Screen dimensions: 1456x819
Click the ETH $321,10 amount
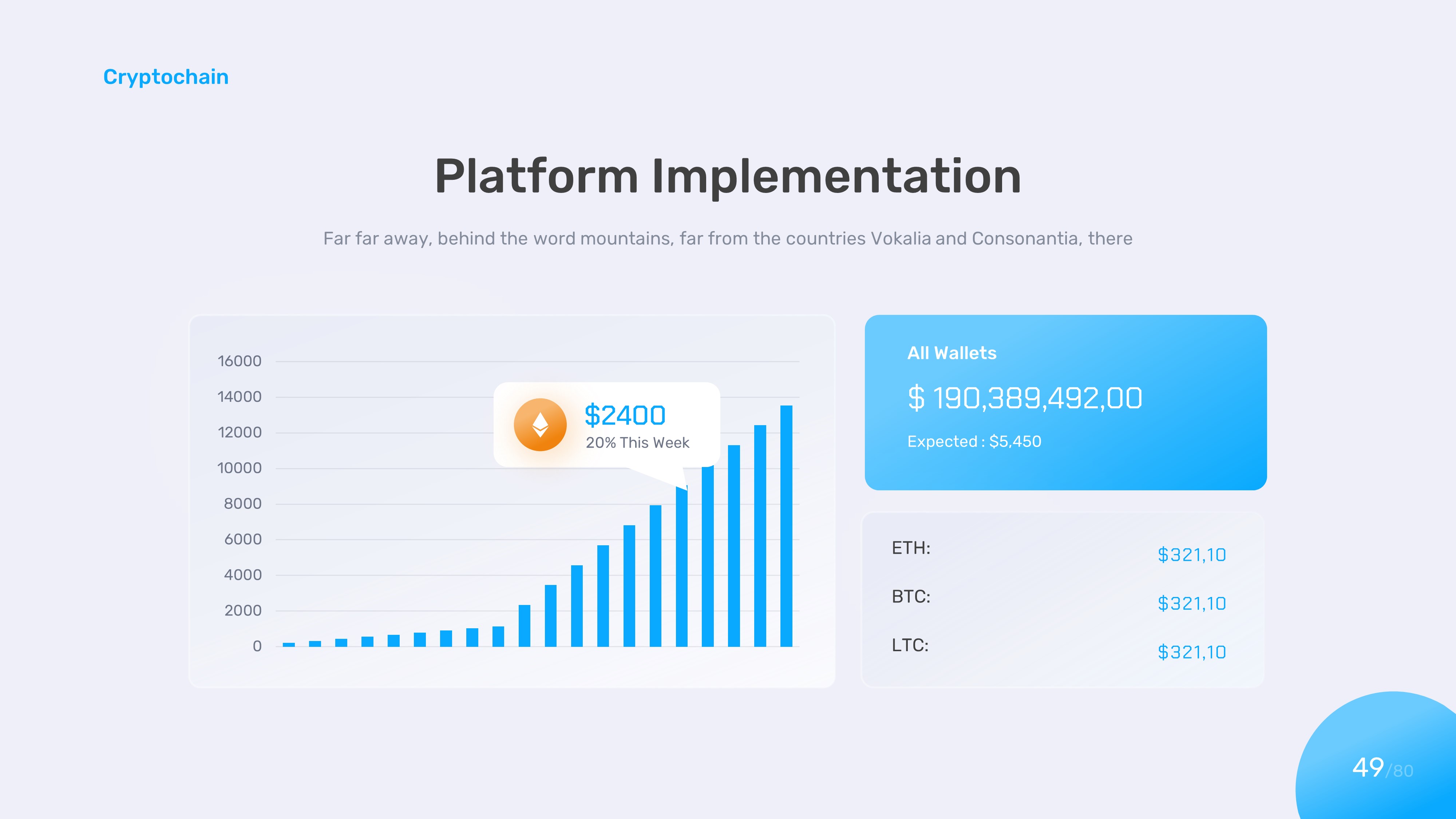click(x=1191, y=555)
